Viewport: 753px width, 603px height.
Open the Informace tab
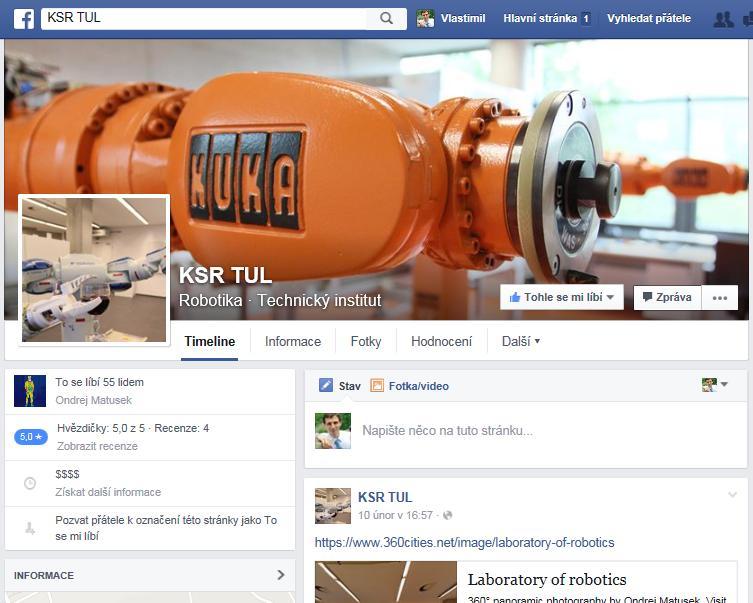coord(293,341)
